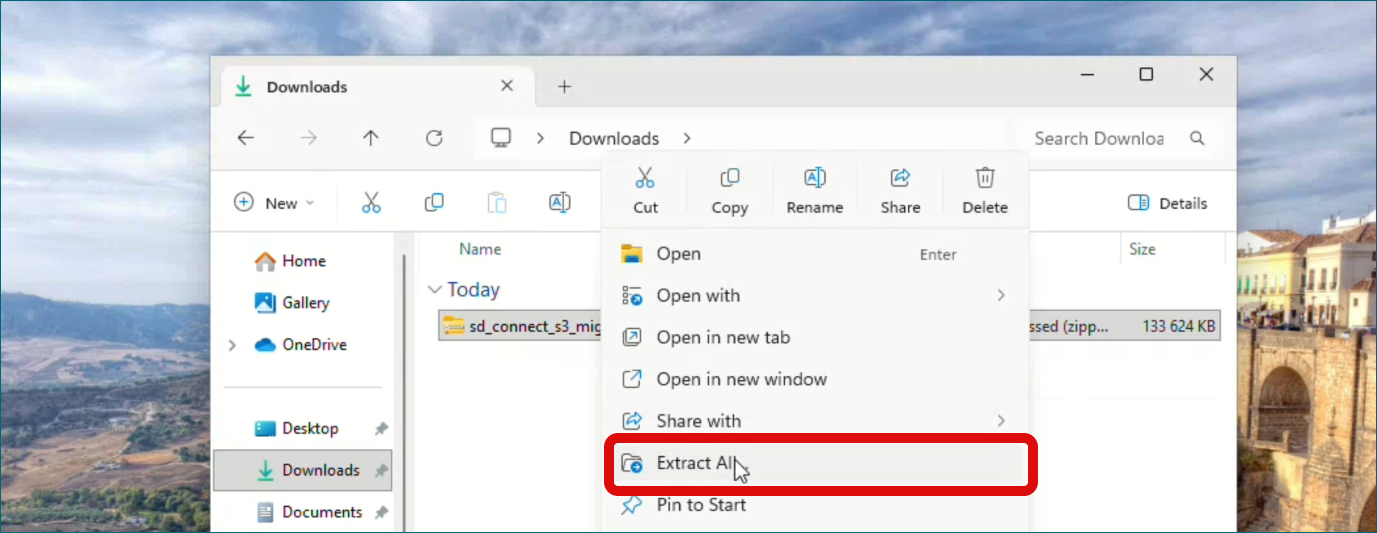Screen dimensions: 1377x533
Task: Click the search magnifier icon
Action: click(1197, 138)
